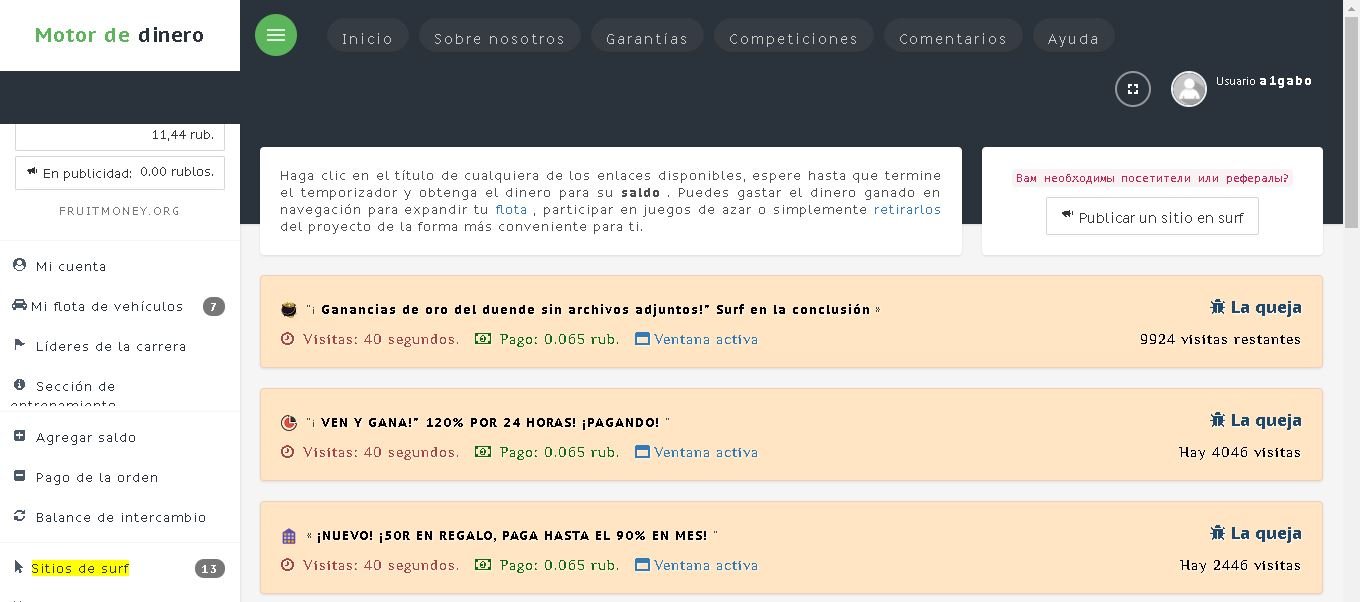Image resolution: width=1360 pixels, height=602 pixels.
Task: Click the 9924 visitas restantes text
Action: (1220, 339)
